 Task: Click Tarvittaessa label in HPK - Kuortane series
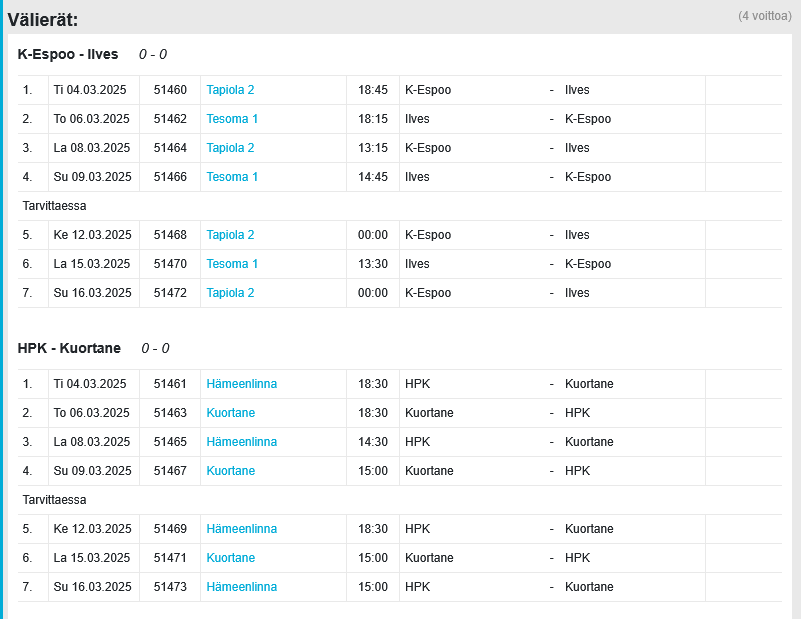pos(54,500)
